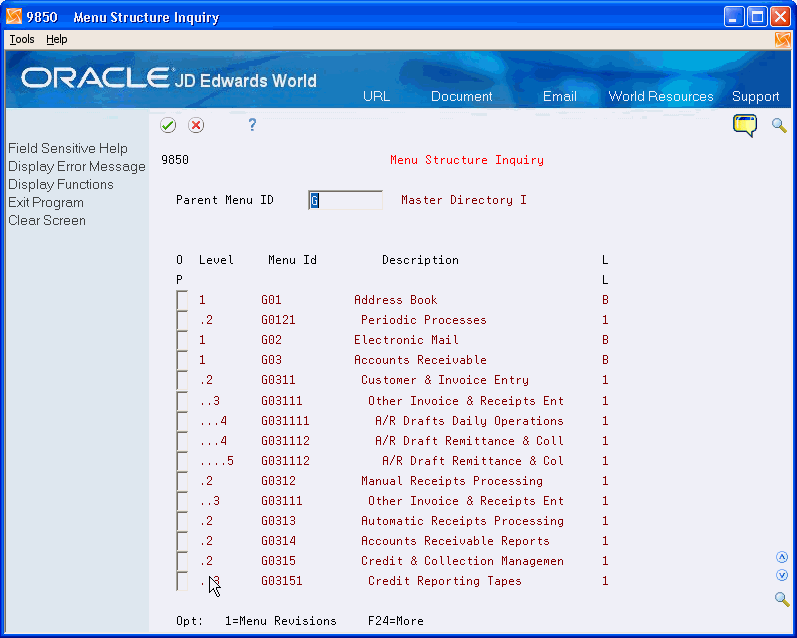The width and height of the screenshot is (797, 638).
Task: Click option field for G031111 row
Action: pyautogui.click(x=182, y=421)
